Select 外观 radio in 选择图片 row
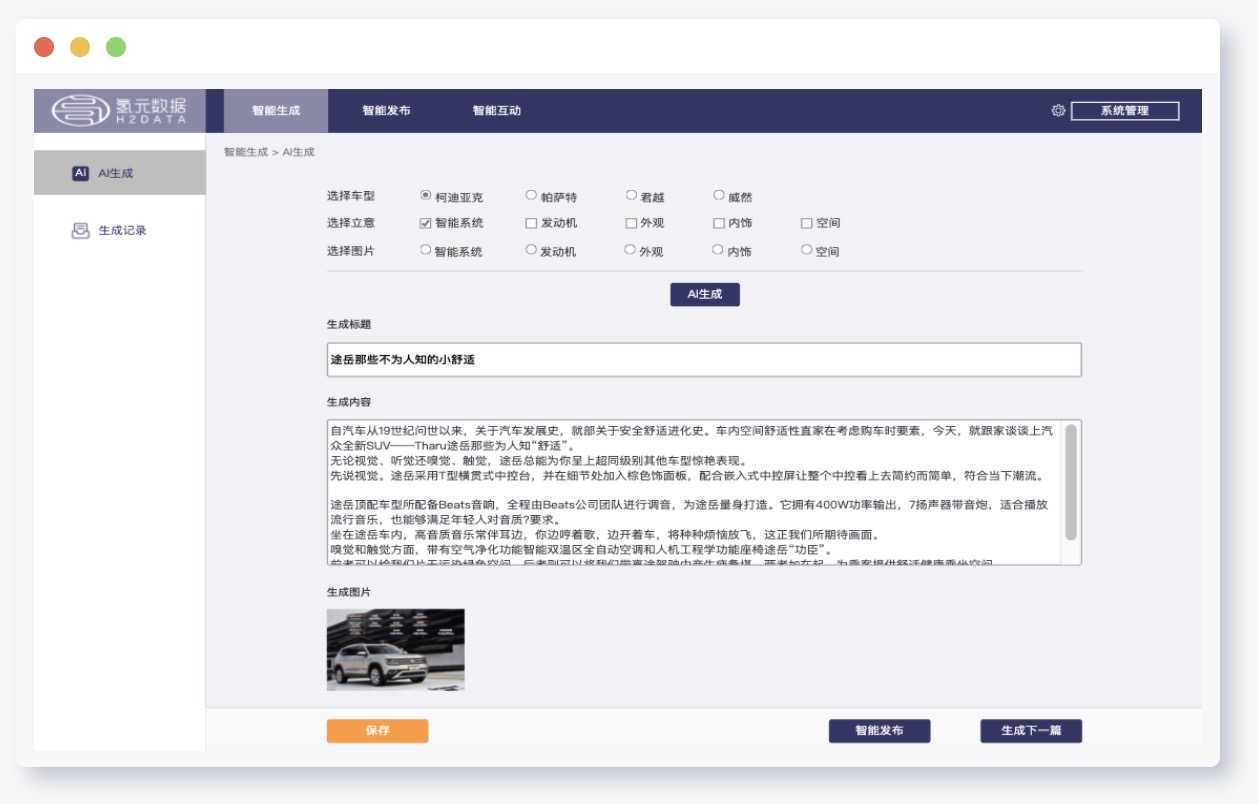The width and height of the screenshot is (1258, 804). coord(630,250)
